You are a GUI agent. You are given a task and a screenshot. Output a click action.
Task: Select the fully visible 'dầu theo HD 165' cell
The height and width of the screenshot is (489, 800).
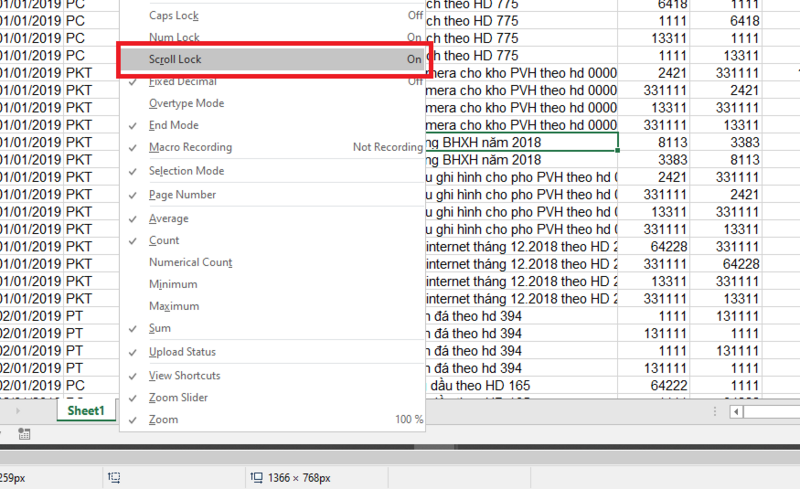coord(521,385)
